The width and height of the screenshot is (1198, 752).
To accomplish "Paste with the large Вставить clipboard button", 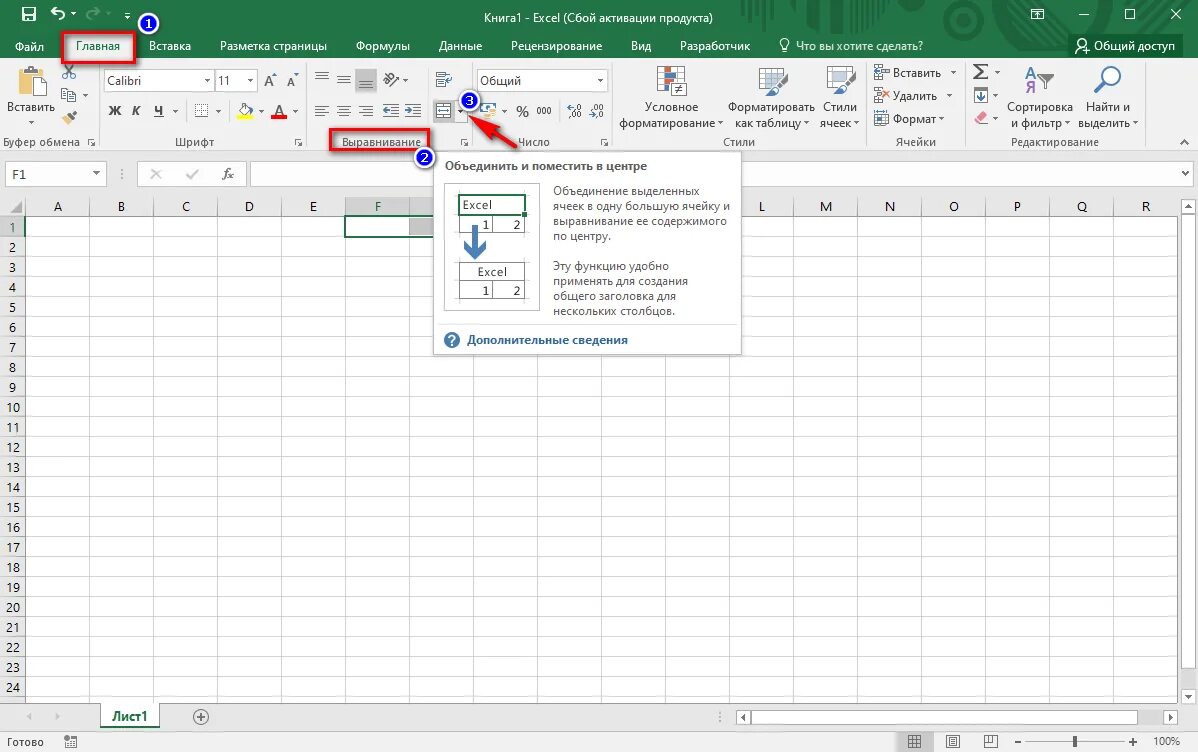I will (31, 97).
